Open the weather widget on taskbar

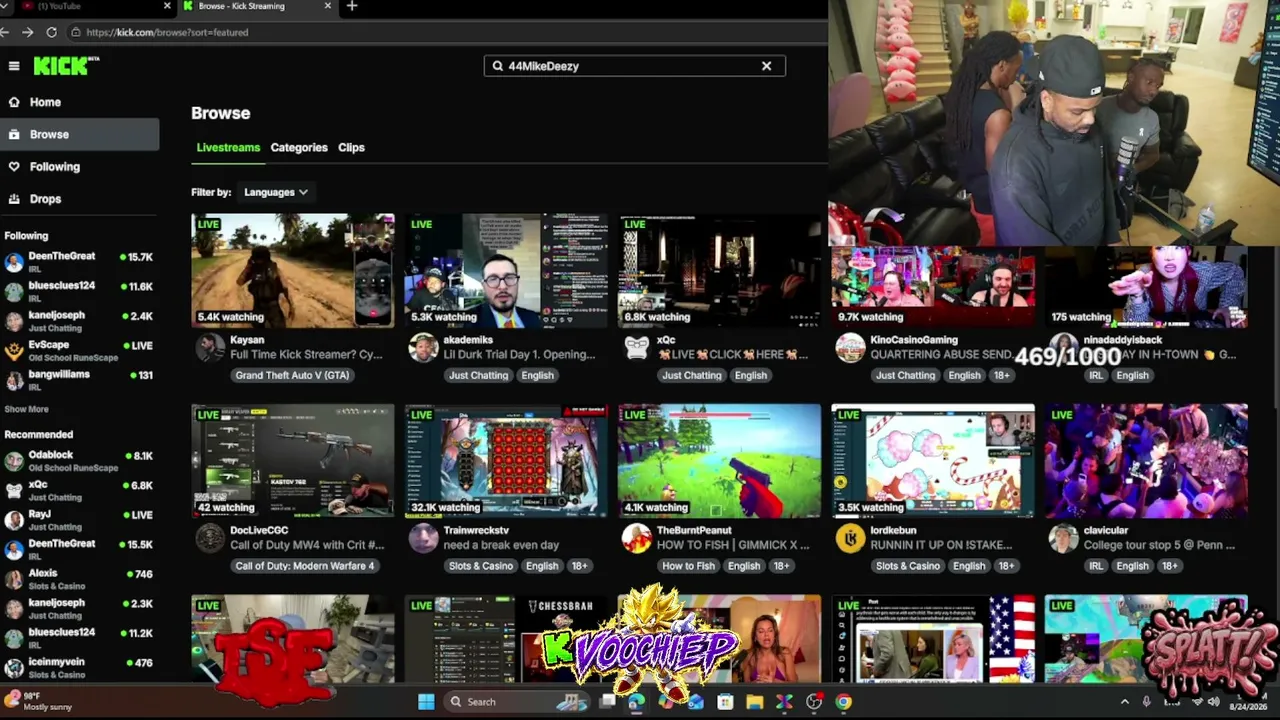[40, 701]
